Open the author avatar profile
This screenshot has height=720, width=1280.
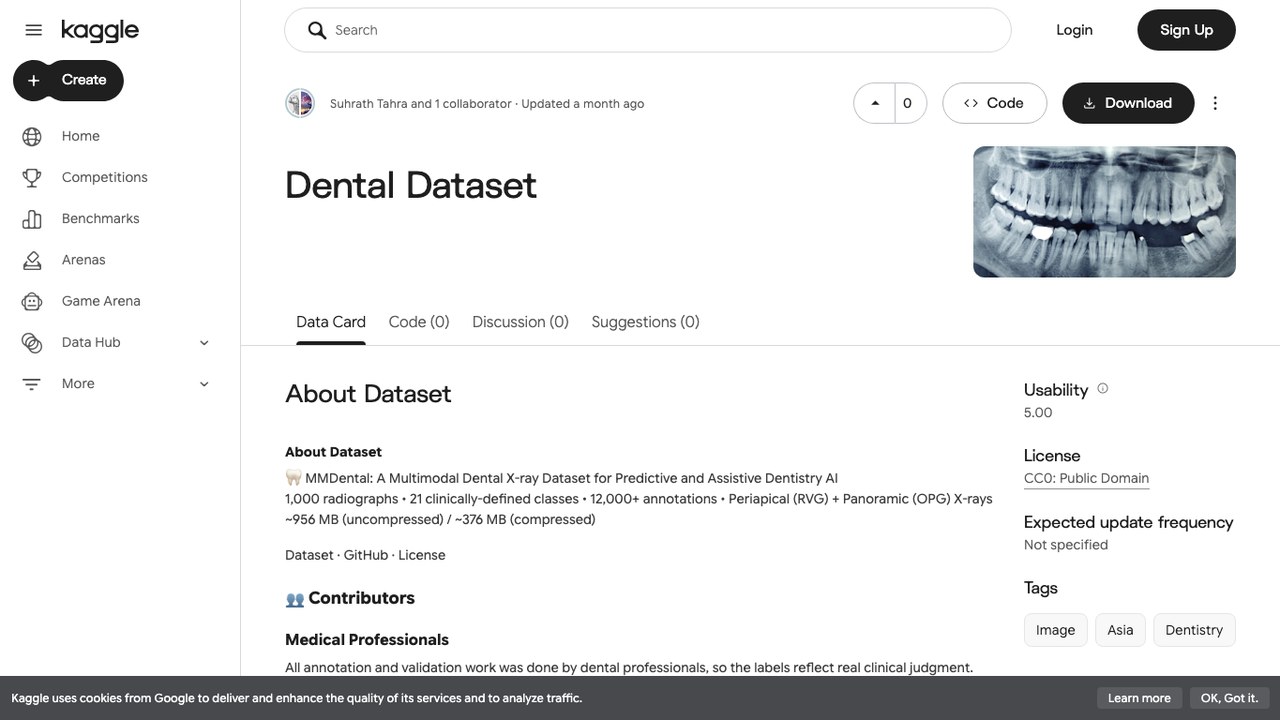(300, 103)
